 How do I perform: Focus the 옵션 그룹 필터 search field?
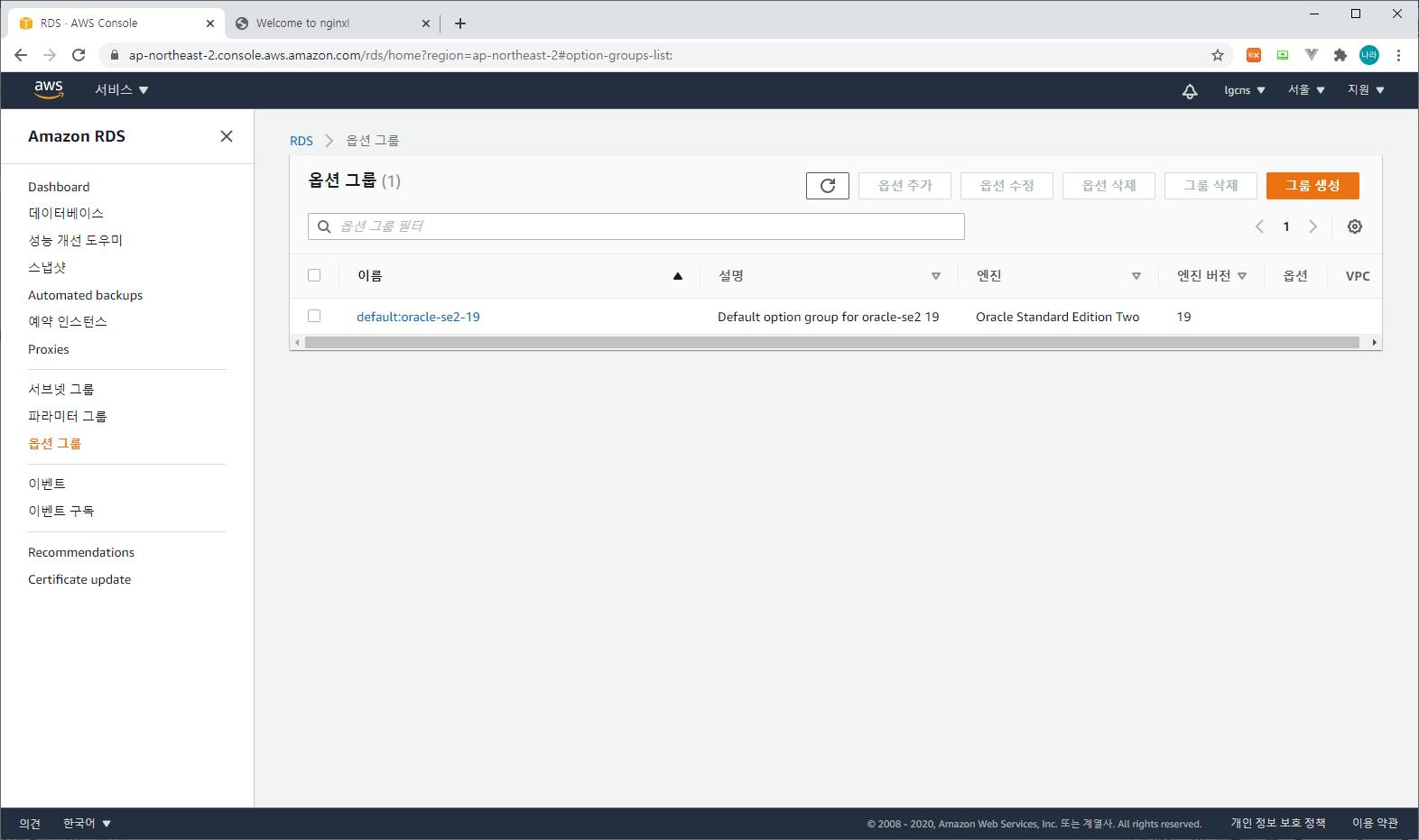click(636, 226)
